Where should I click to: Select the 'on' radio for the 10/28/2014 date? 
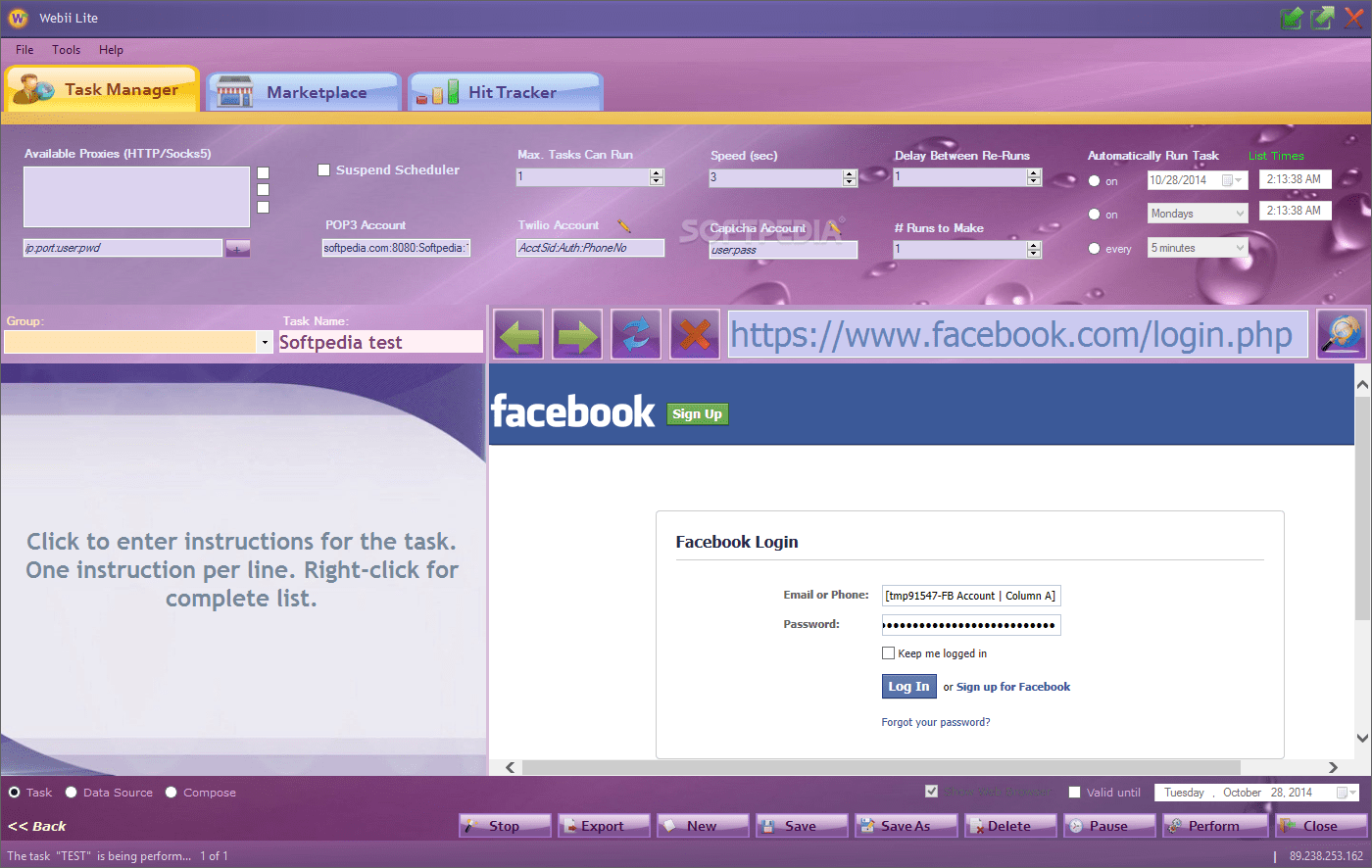coord(1094,180)
